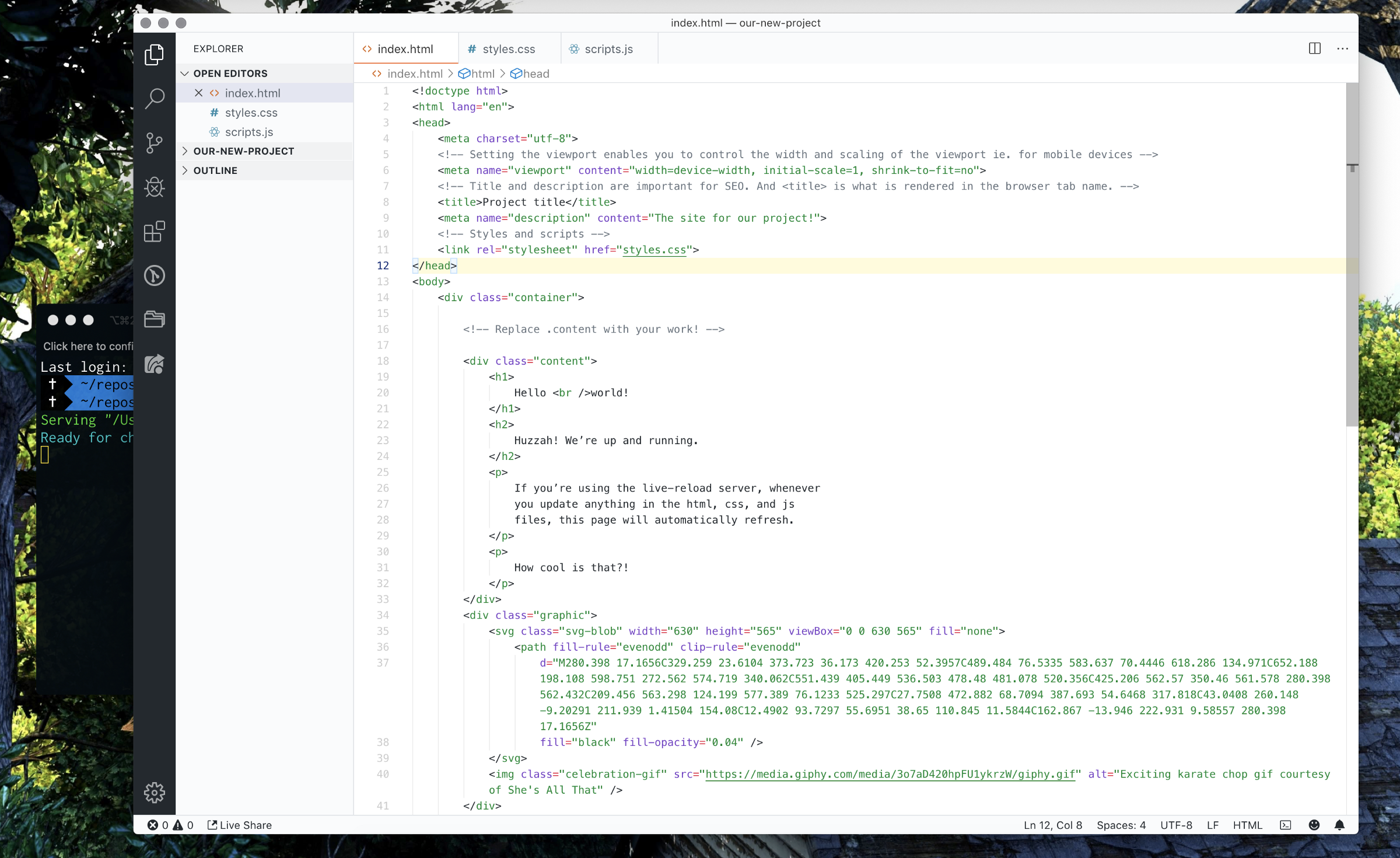Screen dimensions: 1400x858
Task: Click the Spaces: 4 indent indicator
Action: [x=1121, y=825]
